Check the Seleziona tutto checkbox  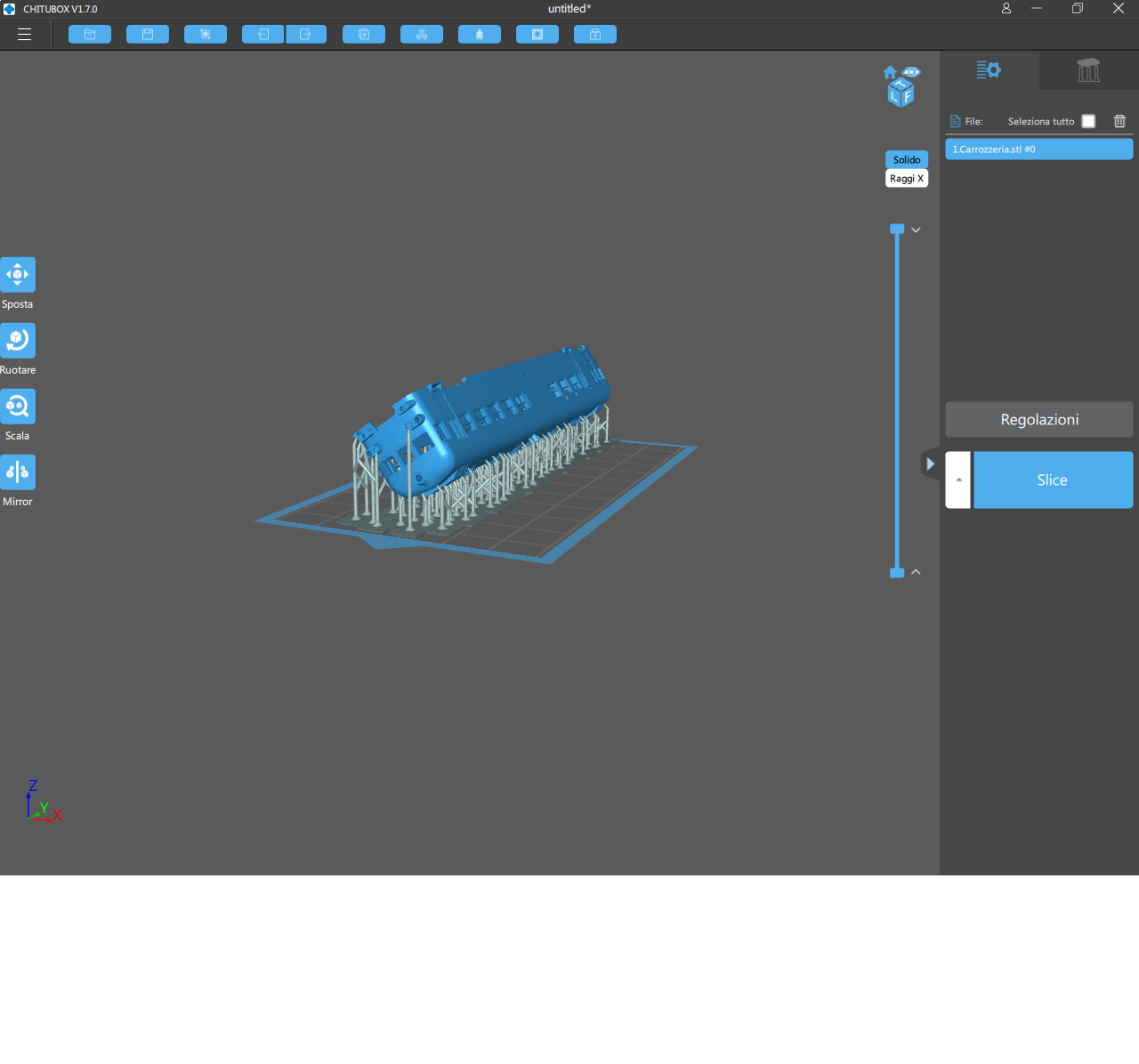1088,121
